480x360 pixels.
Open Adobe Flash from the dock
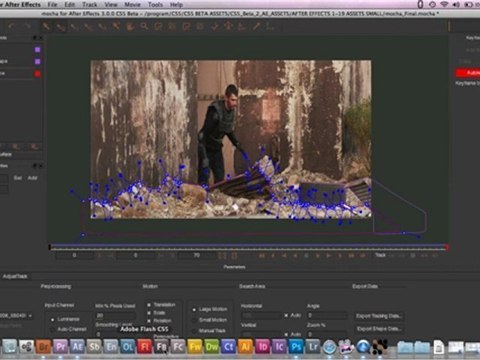click(145, 347)
